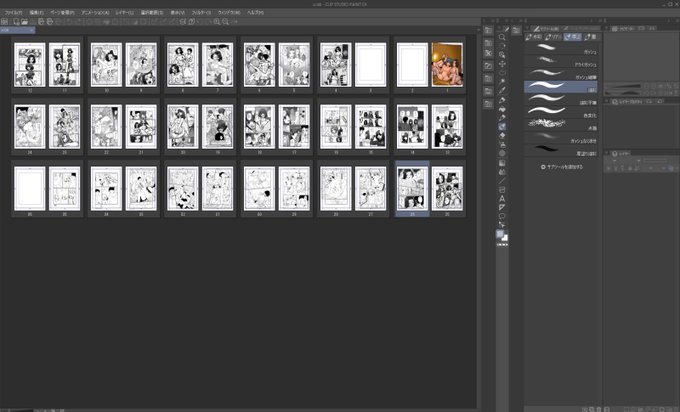Click the Open file folder toolbar icon
Screen dimensions: 680x412
click(x=25, y=21)
